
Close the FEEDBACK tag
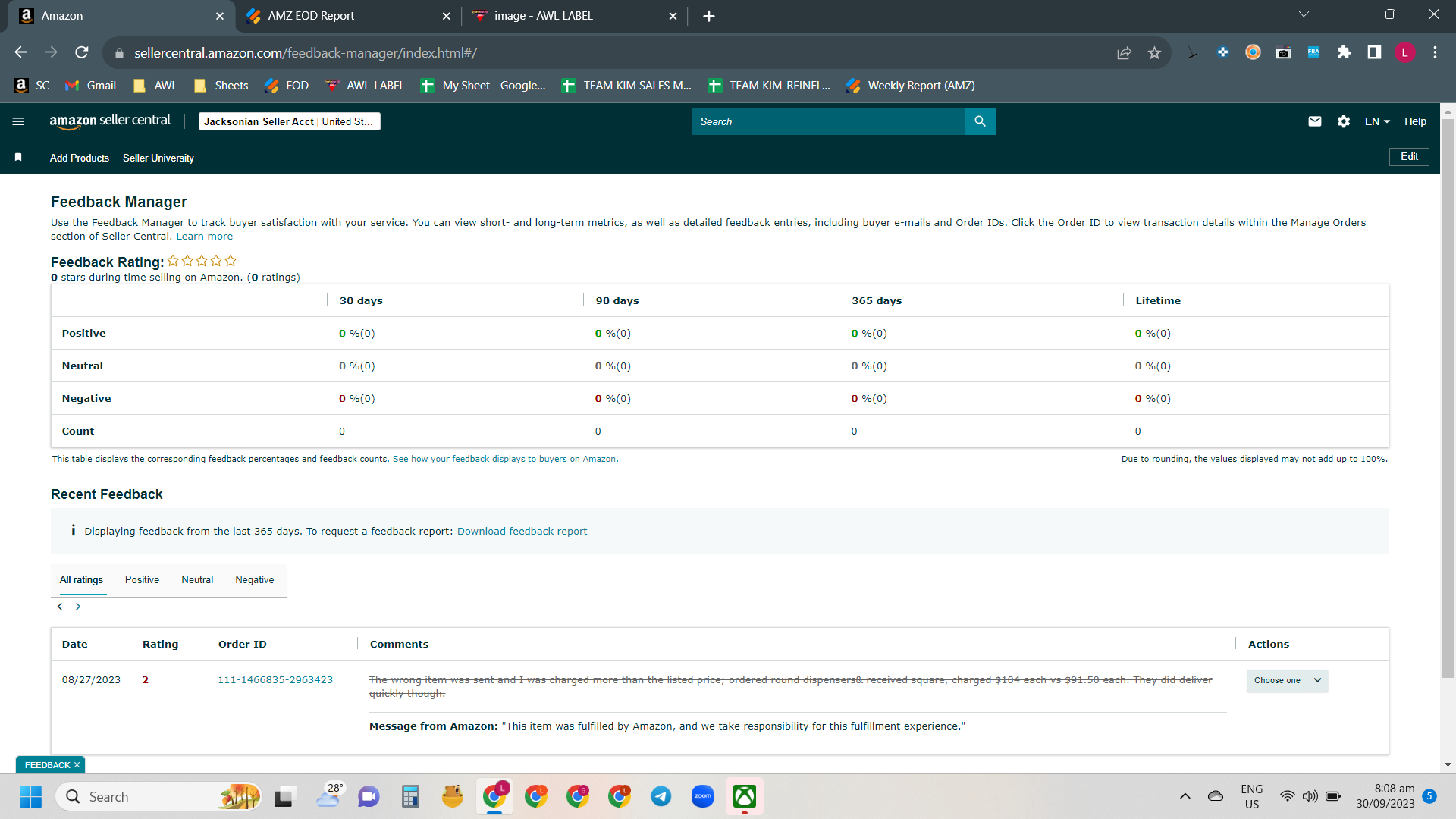[x=77, y=765]
